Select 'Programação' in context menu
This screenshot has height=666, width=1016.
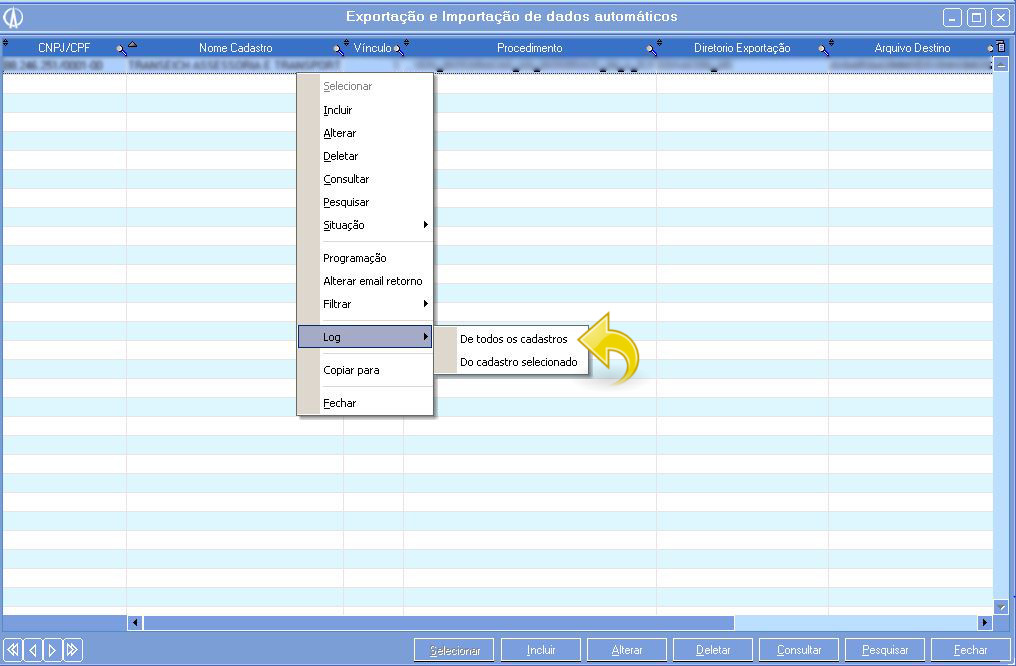click(x=354, y=258)
